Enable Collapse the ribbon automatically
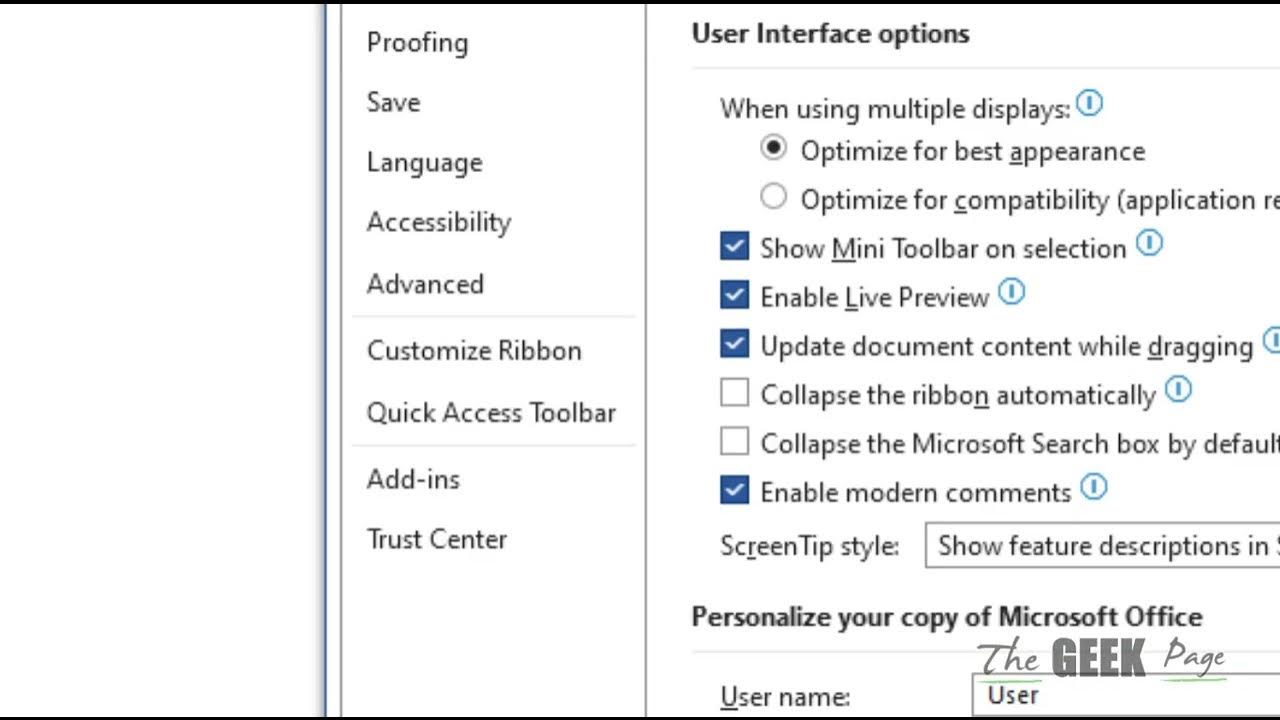This screenshot has height=720, width=1280. click(x=734, y=394)
